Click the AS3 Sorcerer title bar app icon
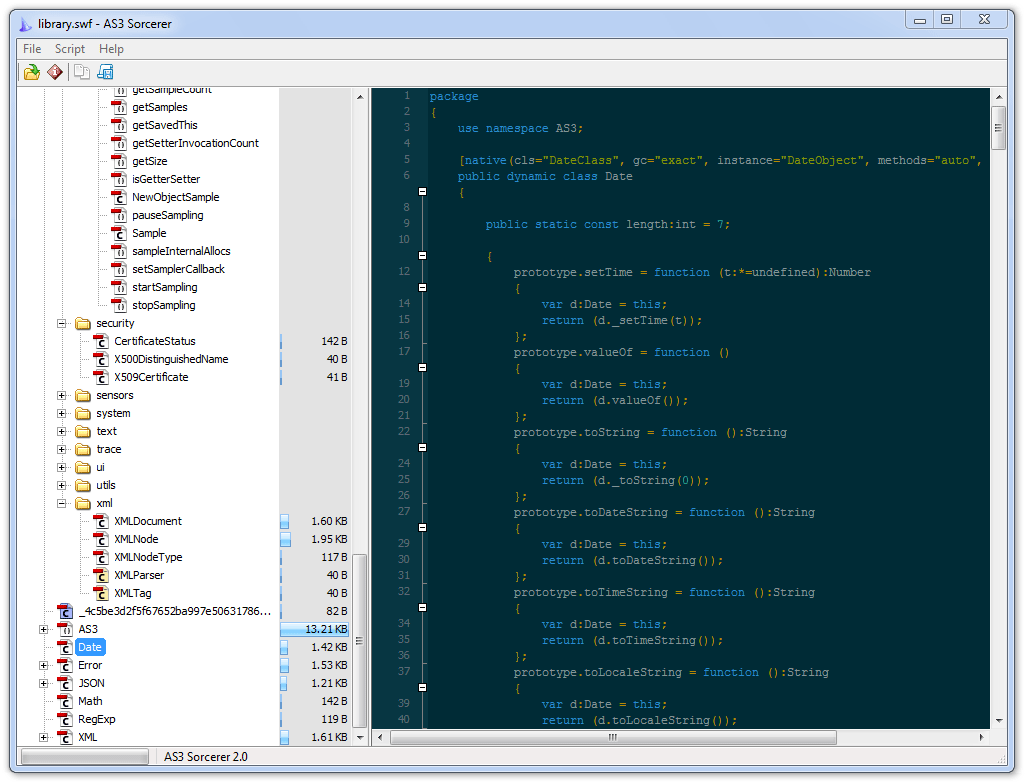The width and height of the screenshot is (1027, 783). pyautogui.click(x=25, y=24)
